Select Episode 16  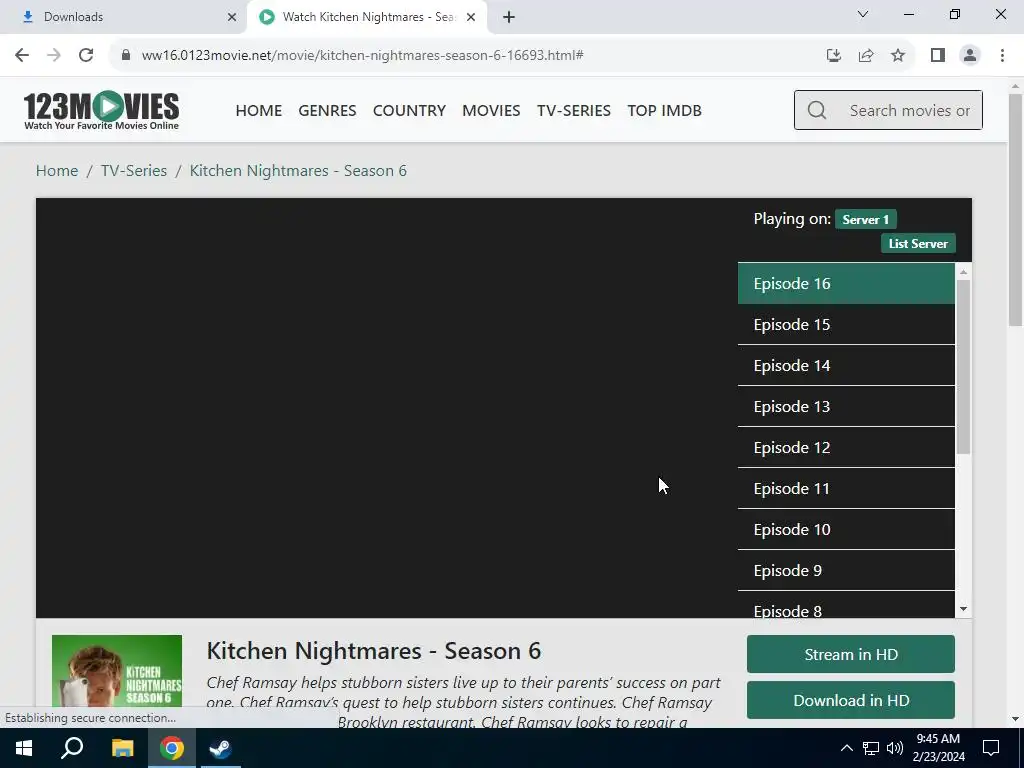[846, 283]
